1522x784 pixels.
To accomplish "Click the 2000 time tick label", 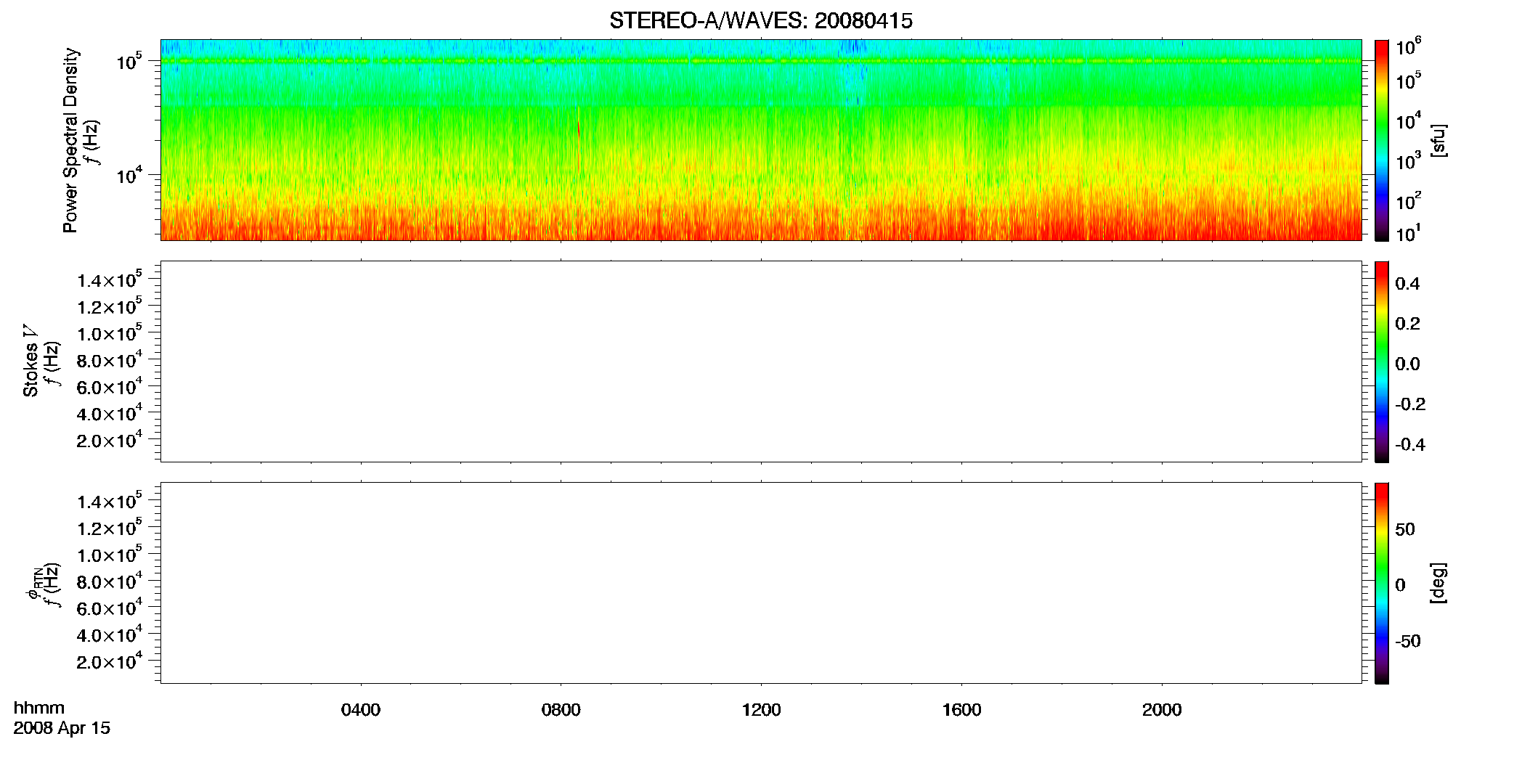I will [x=1162, y=710].
